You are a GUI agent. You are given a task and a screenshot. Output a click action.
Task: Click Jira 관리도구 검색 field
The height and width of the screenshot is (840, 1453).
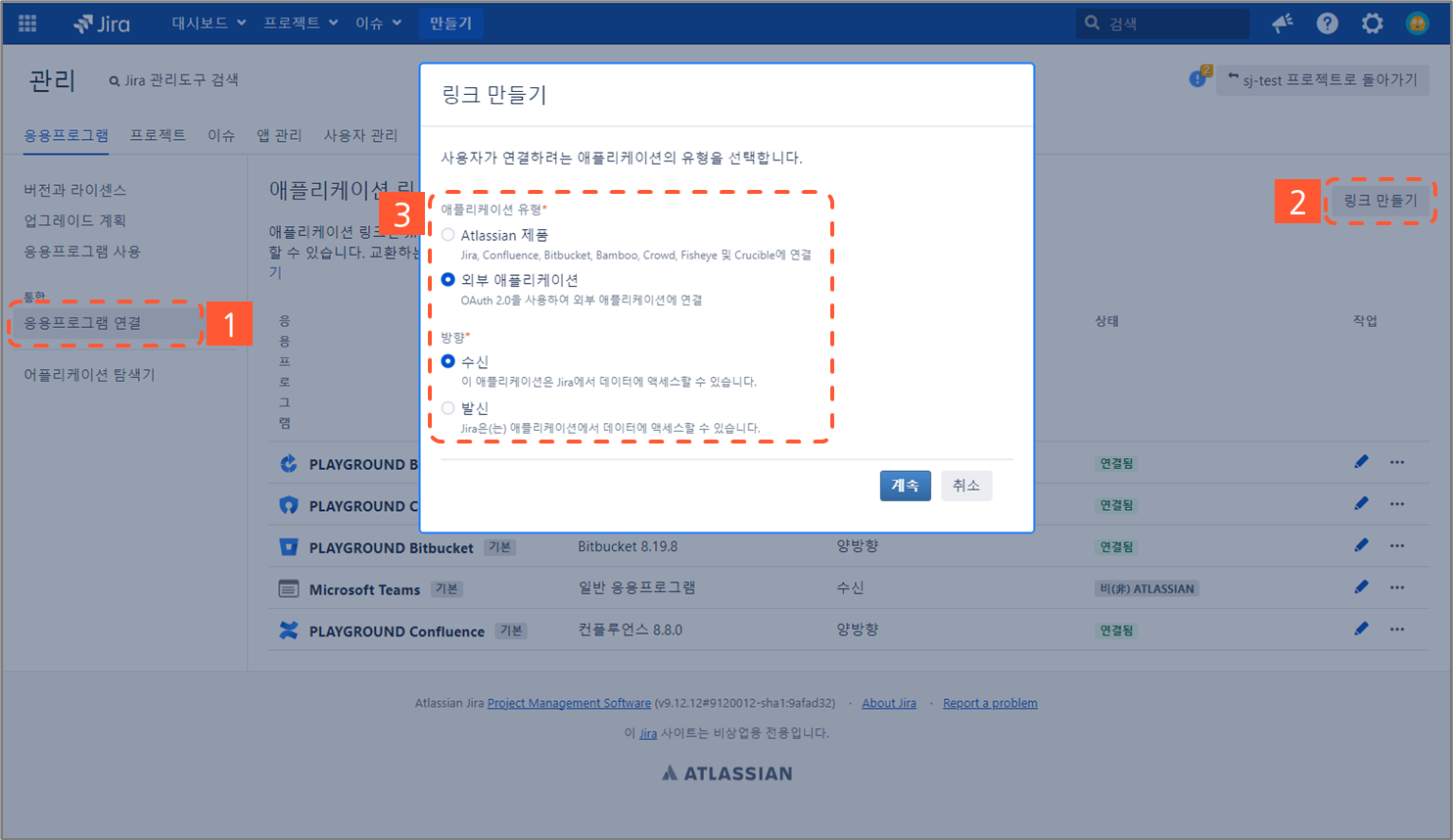(x=174, y=80)
